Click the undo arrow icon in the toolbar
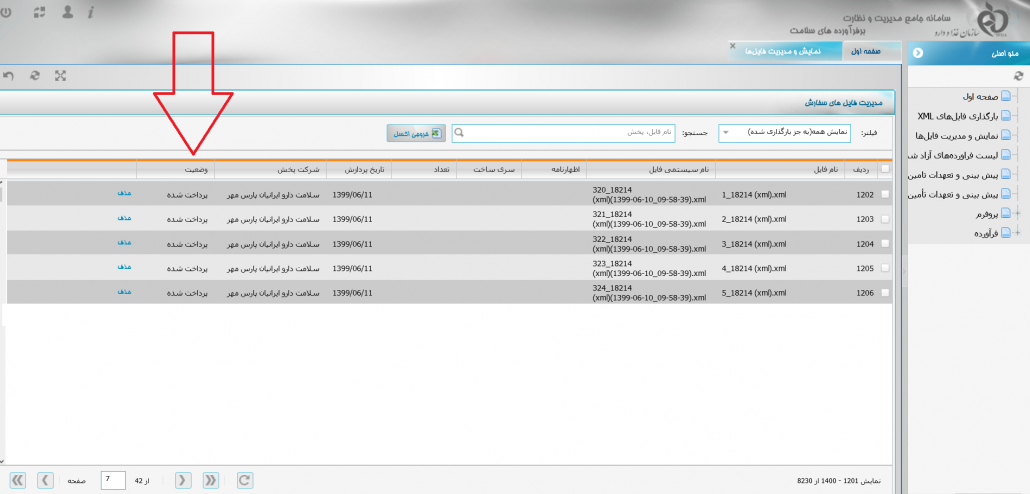 coord(8,76)
